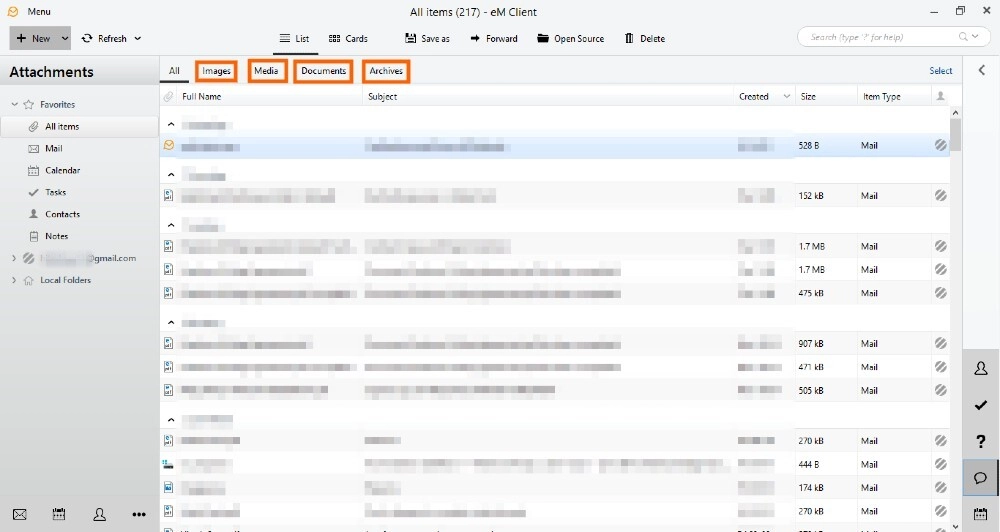Image resolution: width=1000 pixels, height=532 pixels.
Task: Select the All filter tab
Action: (174, 71)
